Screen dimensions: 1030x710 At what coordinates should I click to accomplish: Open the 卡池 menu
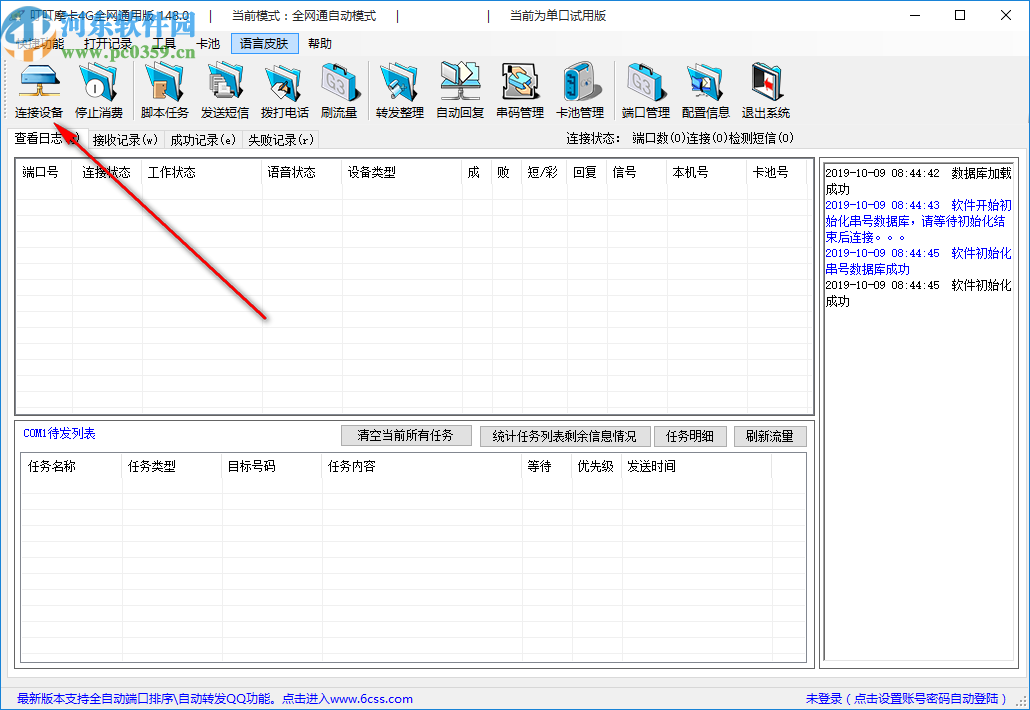[208, 44]
